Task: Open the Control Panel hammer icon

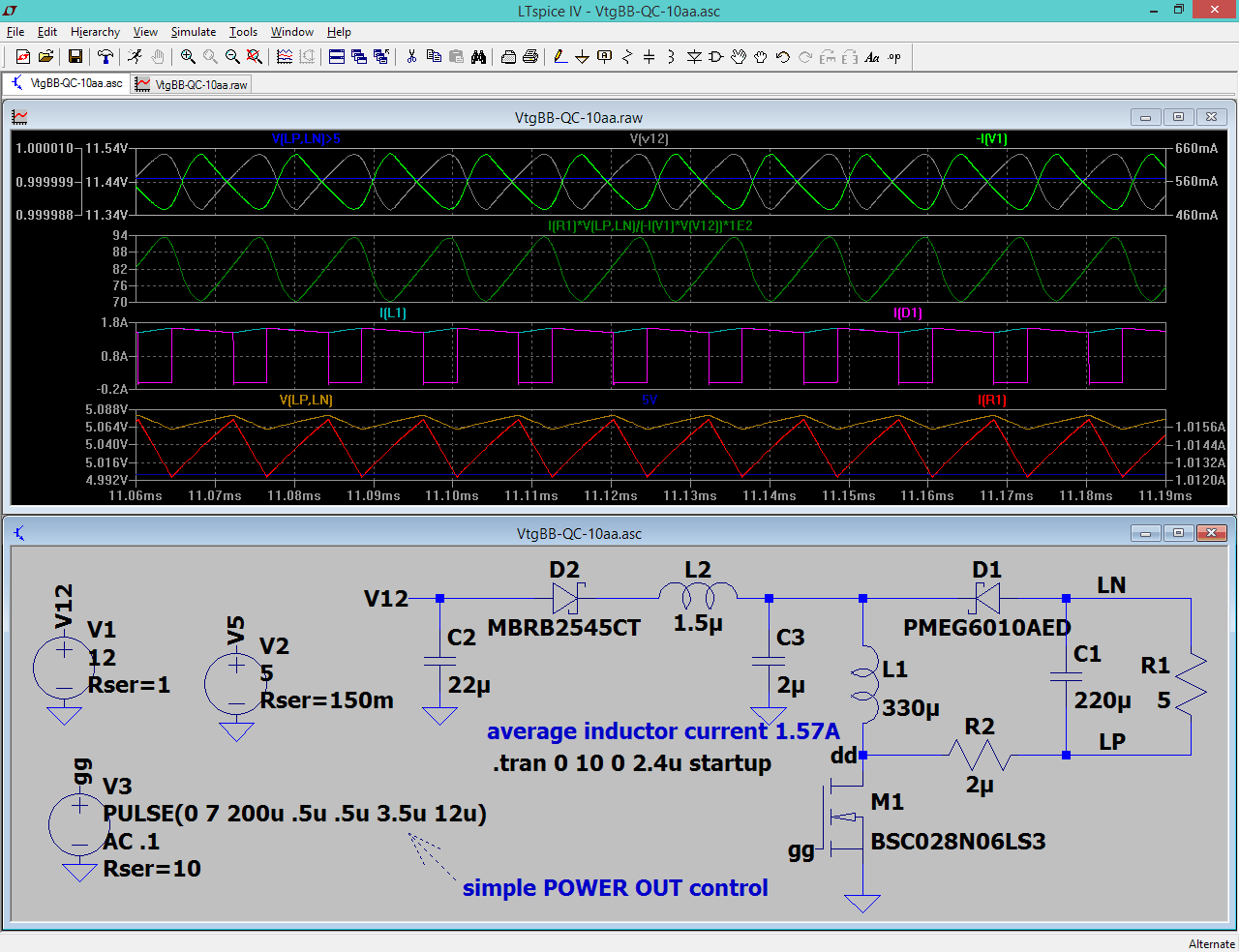Action: click(106, 57)
